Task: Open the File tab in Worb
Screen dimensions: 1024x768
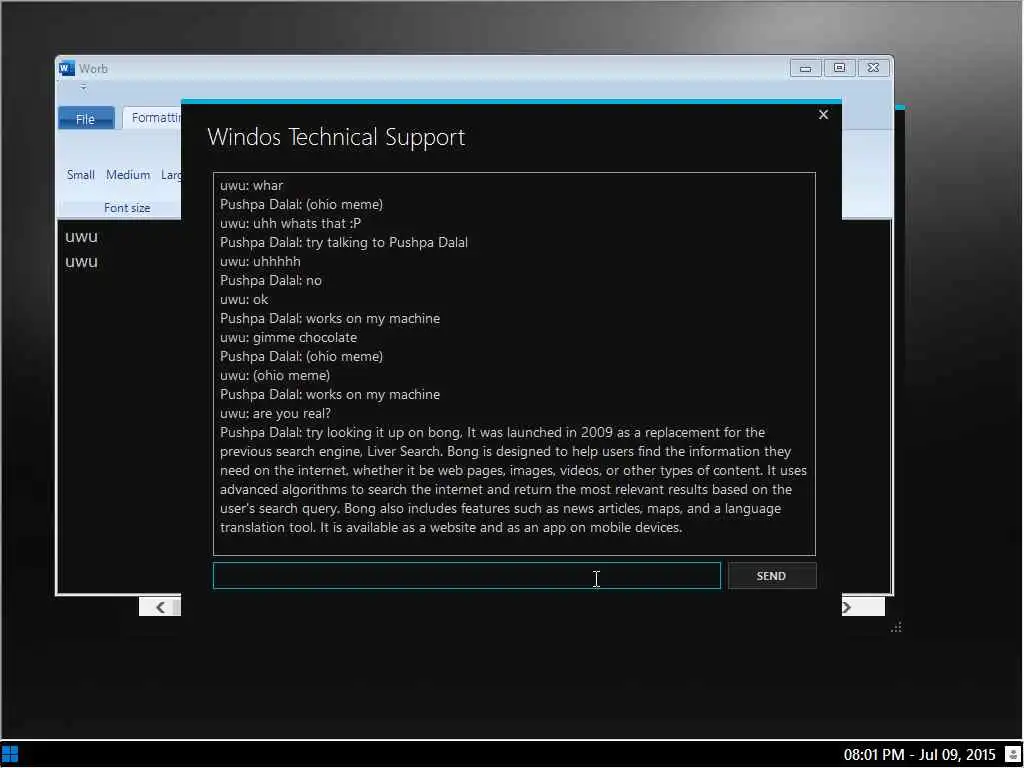Action: point(86,118)
